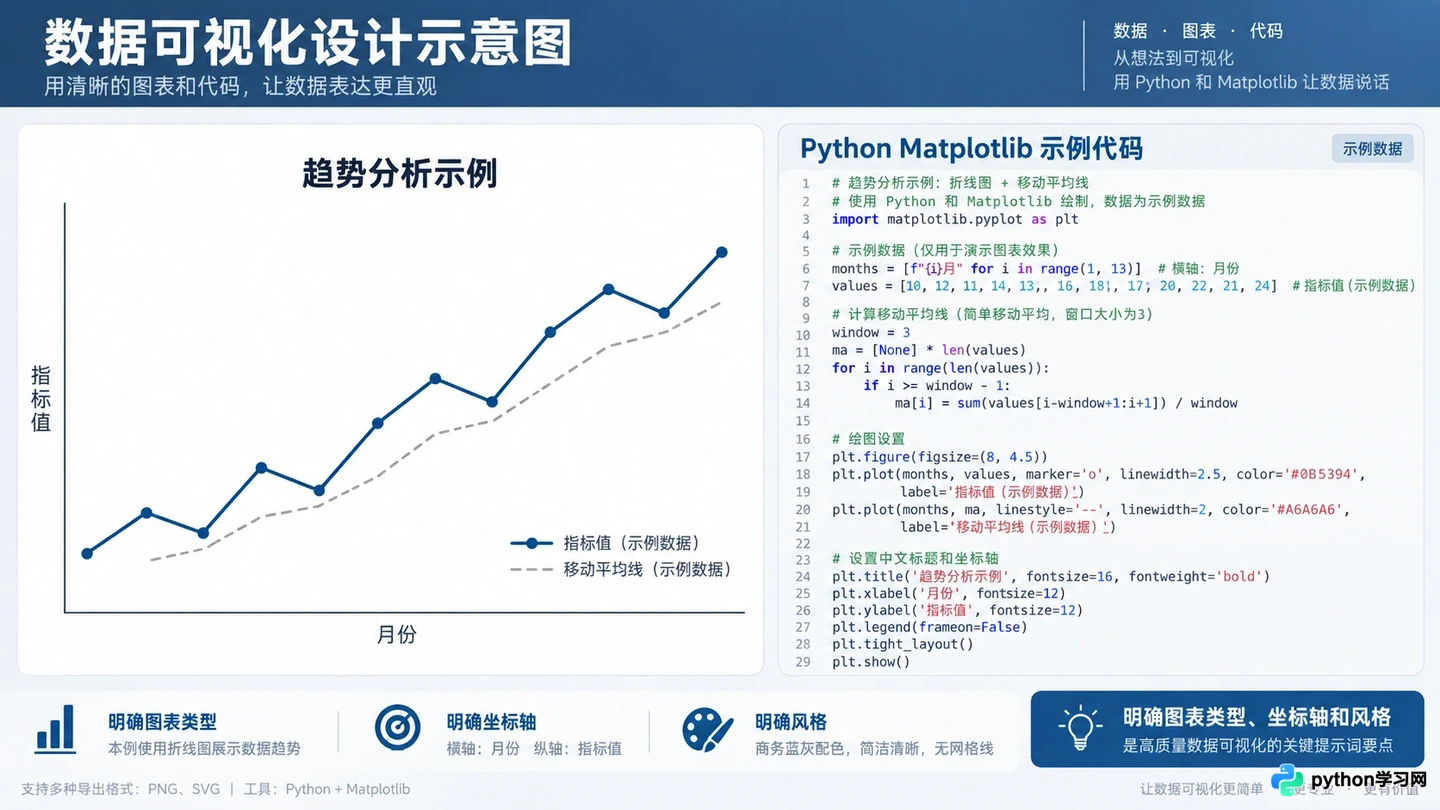Click the x-axis label "月份" under the chart
Image resolution: width=1440 pixels, height=810 pixels.
point(397,634)
